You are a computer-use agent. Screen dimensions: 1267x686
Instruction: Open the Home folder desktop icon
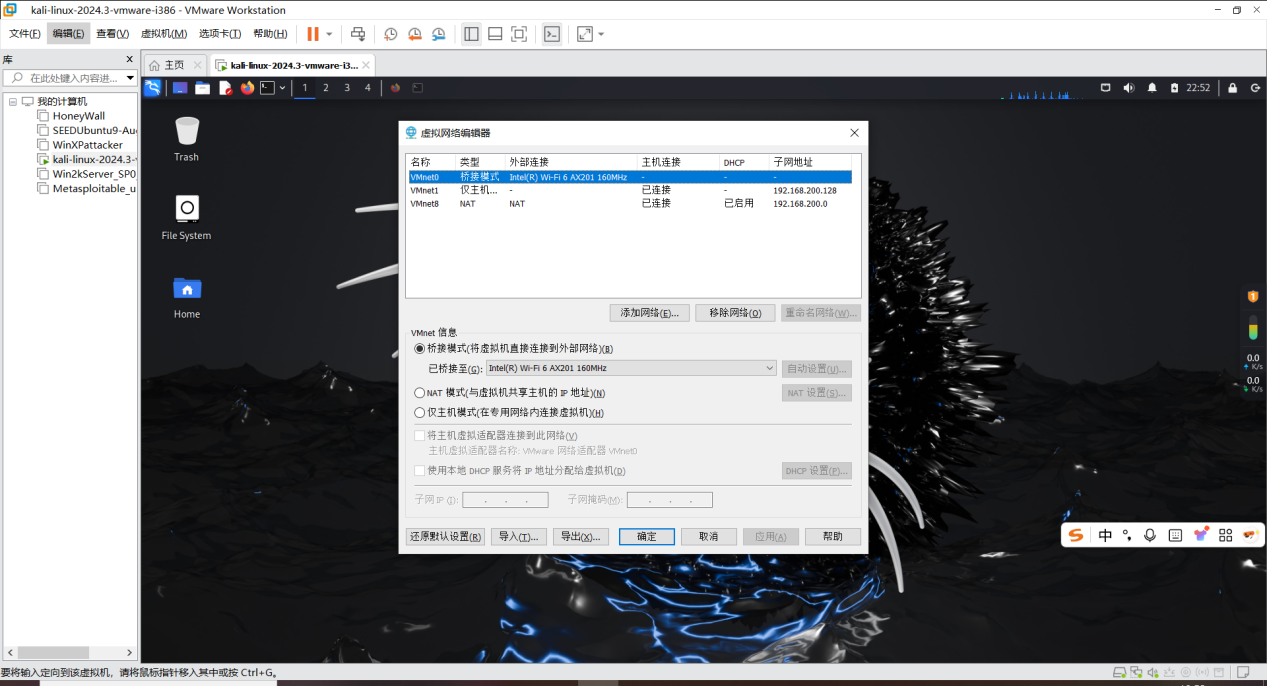click(186, 296)
